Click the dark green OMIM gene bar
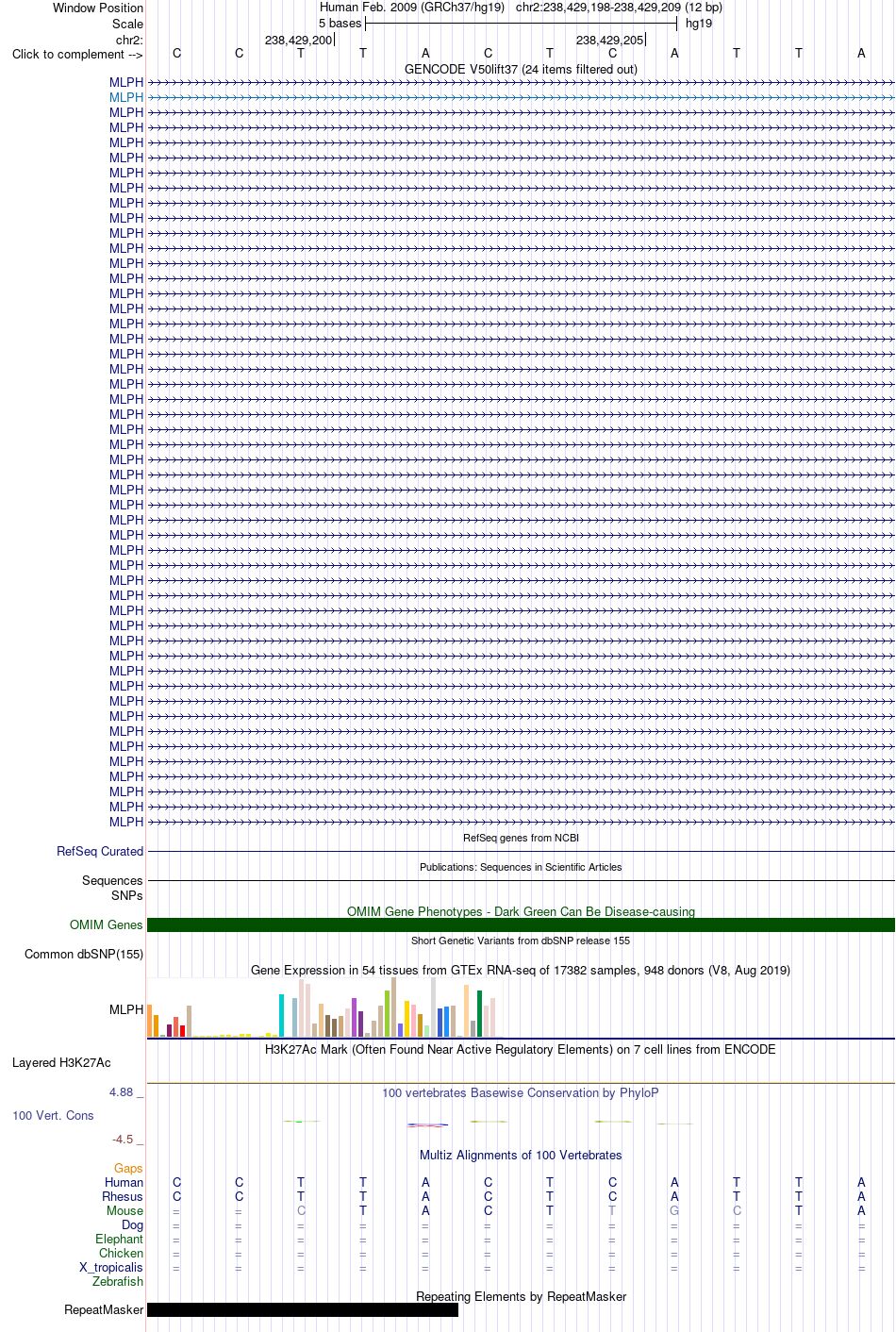This screenshot has height=1332, width=896. pyautogui.click(x=521, y=924)
